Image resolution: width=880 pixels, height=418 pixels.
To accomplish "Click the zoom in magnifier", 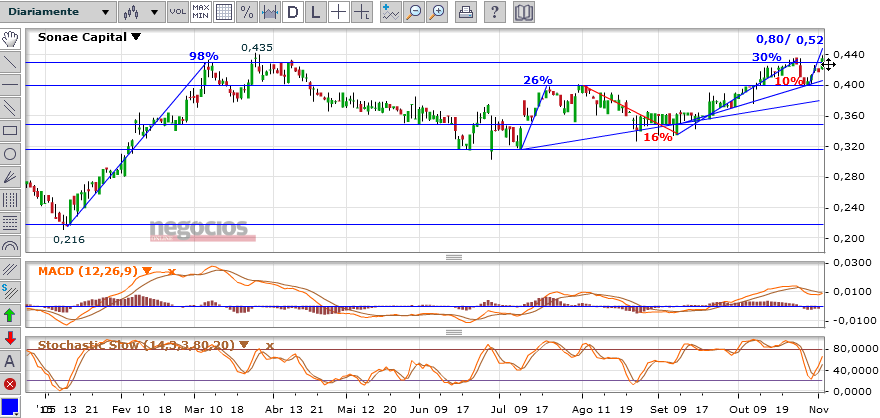I will pos(437,12).
